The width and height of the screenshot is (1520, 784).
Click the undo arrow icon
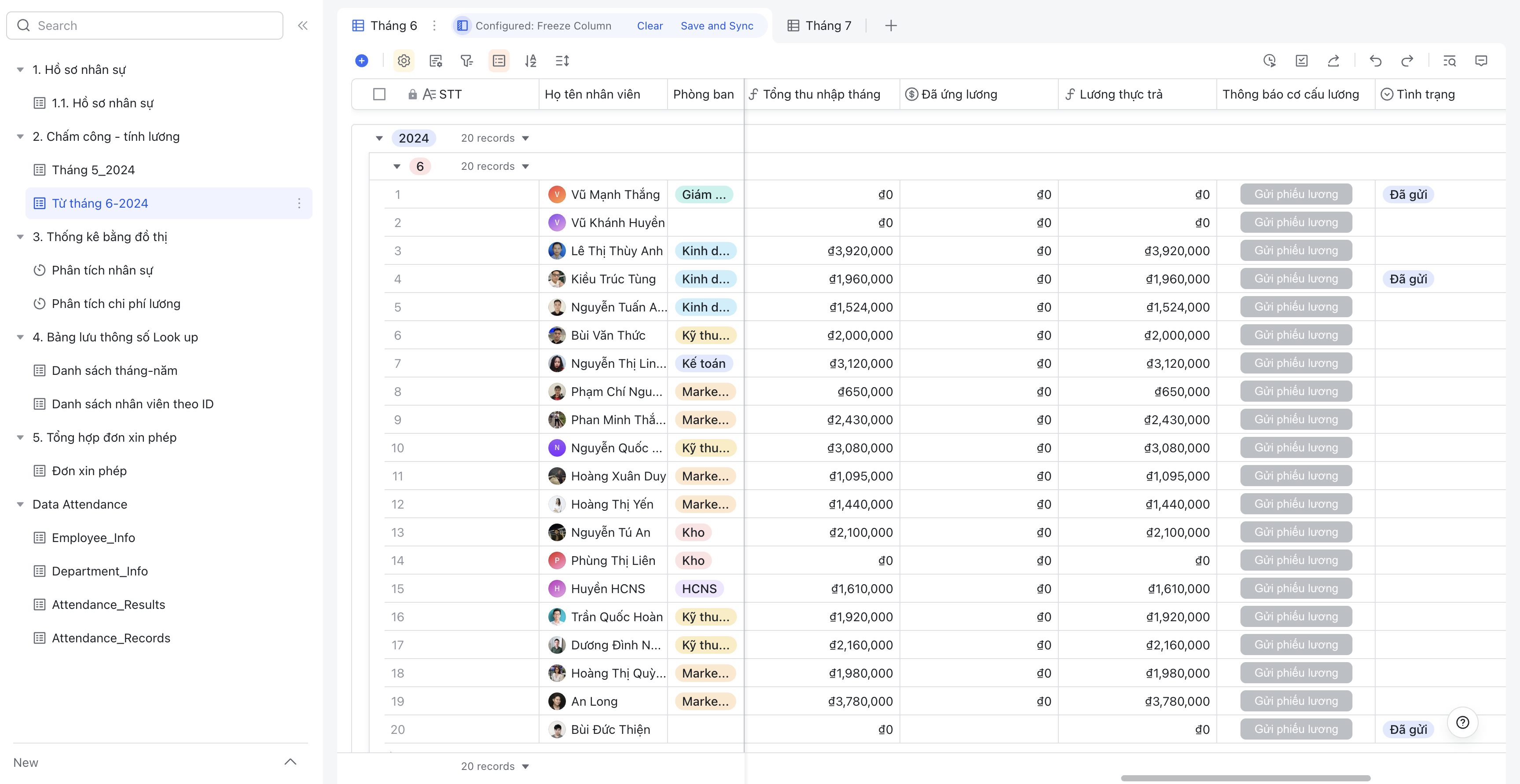pos(1375,61)
